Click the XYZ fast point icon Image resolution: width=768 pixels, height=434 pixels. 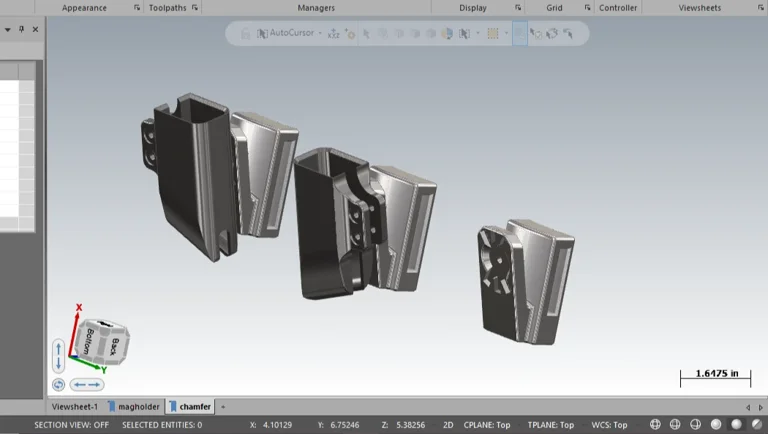click(334, 33)
